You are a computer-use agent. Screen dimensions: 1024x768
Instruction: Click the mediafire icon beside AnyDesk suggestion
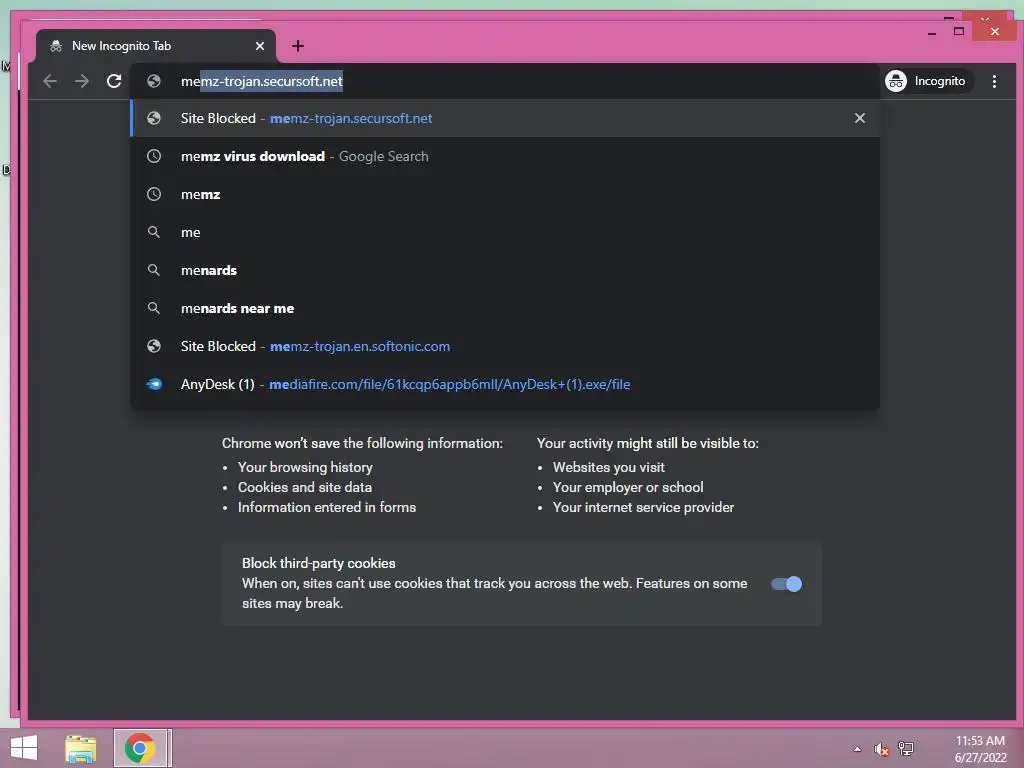click(x=153, y=384)
